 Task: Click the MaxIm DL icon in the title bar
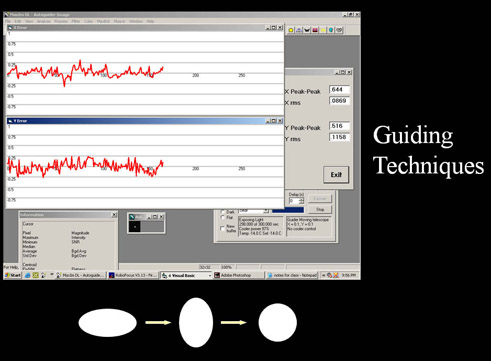7,15
